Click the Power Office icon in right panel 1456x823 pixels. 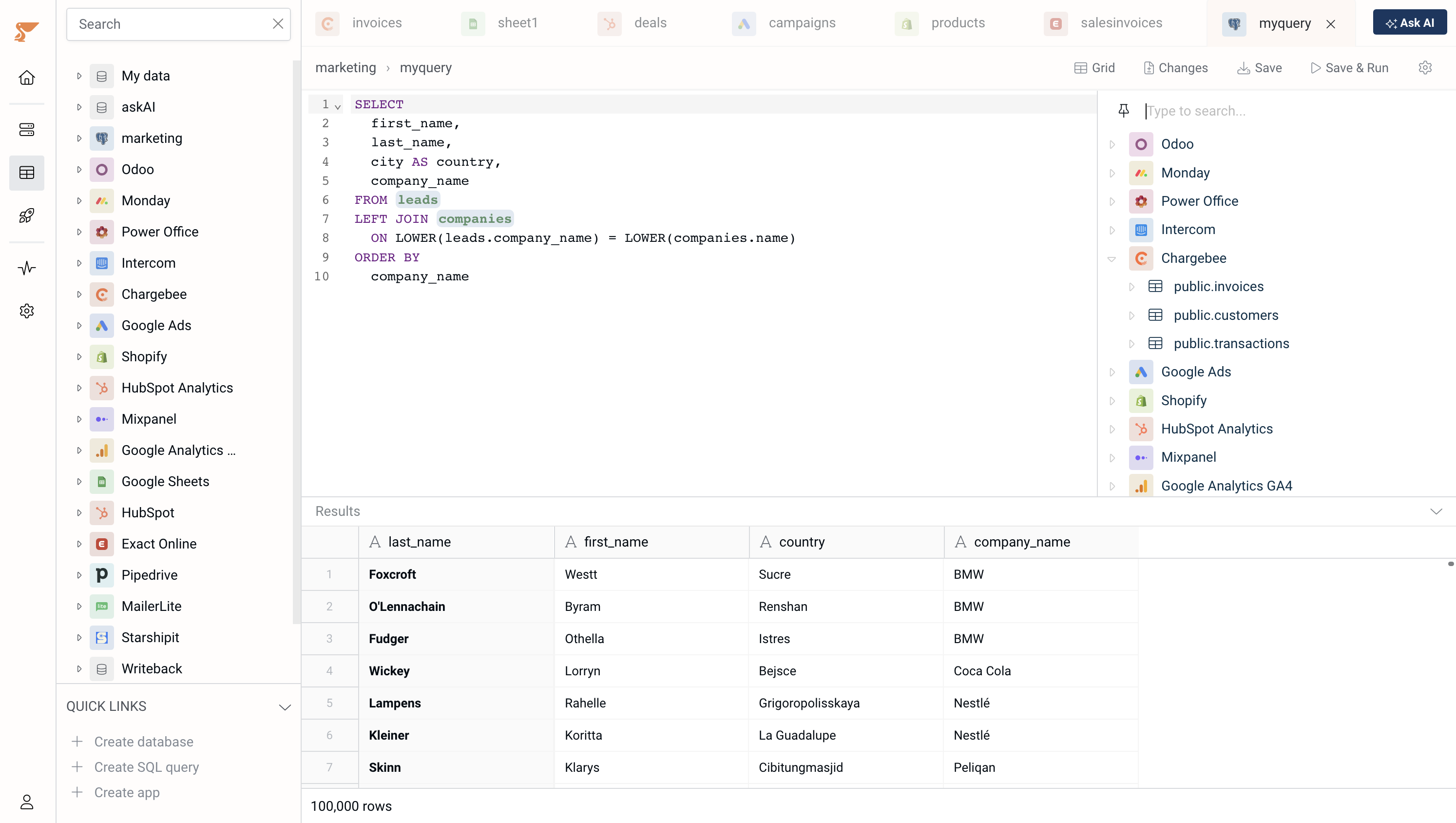[1141, 201]
